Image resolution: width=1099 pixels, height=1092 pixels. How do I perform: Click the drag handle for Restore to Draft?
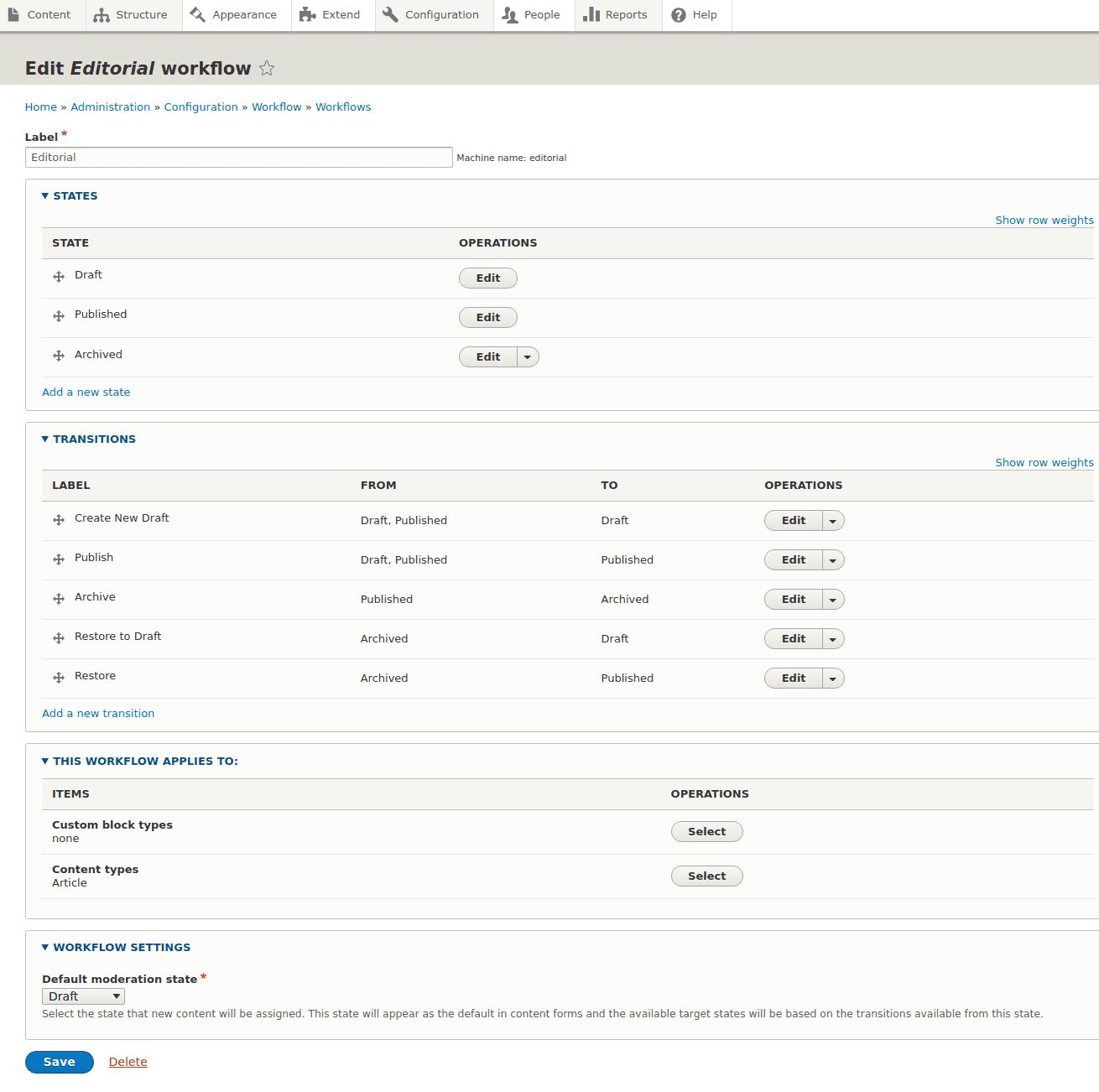click(59, 638)
